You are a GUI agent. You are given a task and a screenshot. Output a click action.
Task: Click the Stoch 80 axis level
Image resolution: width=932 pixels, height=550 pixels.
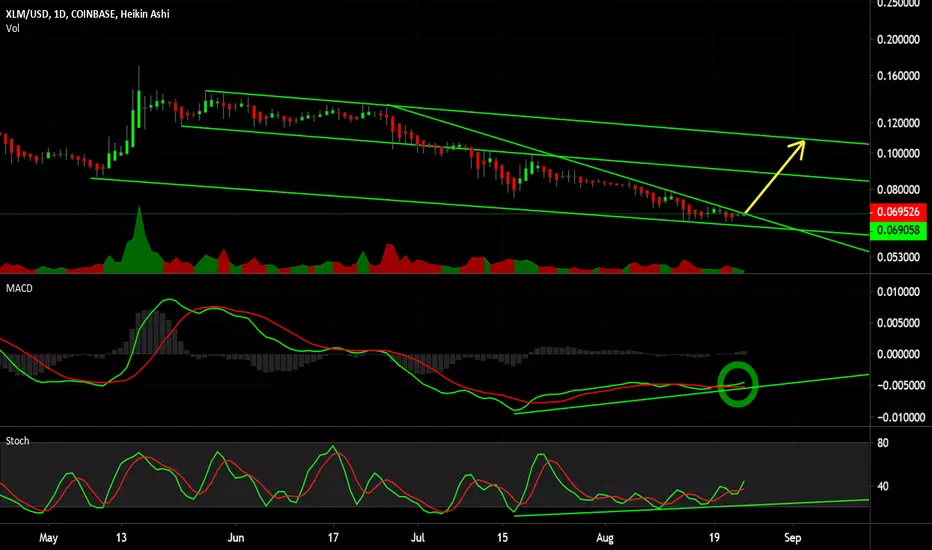[x=883, y=443]
